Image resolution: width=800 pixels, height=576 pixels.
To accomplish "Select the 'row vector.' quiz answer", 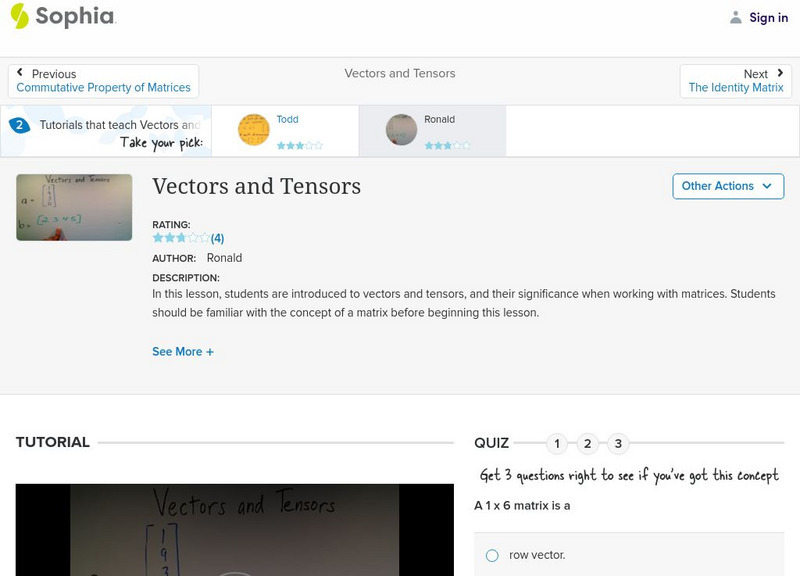I will tap(491, 553).
